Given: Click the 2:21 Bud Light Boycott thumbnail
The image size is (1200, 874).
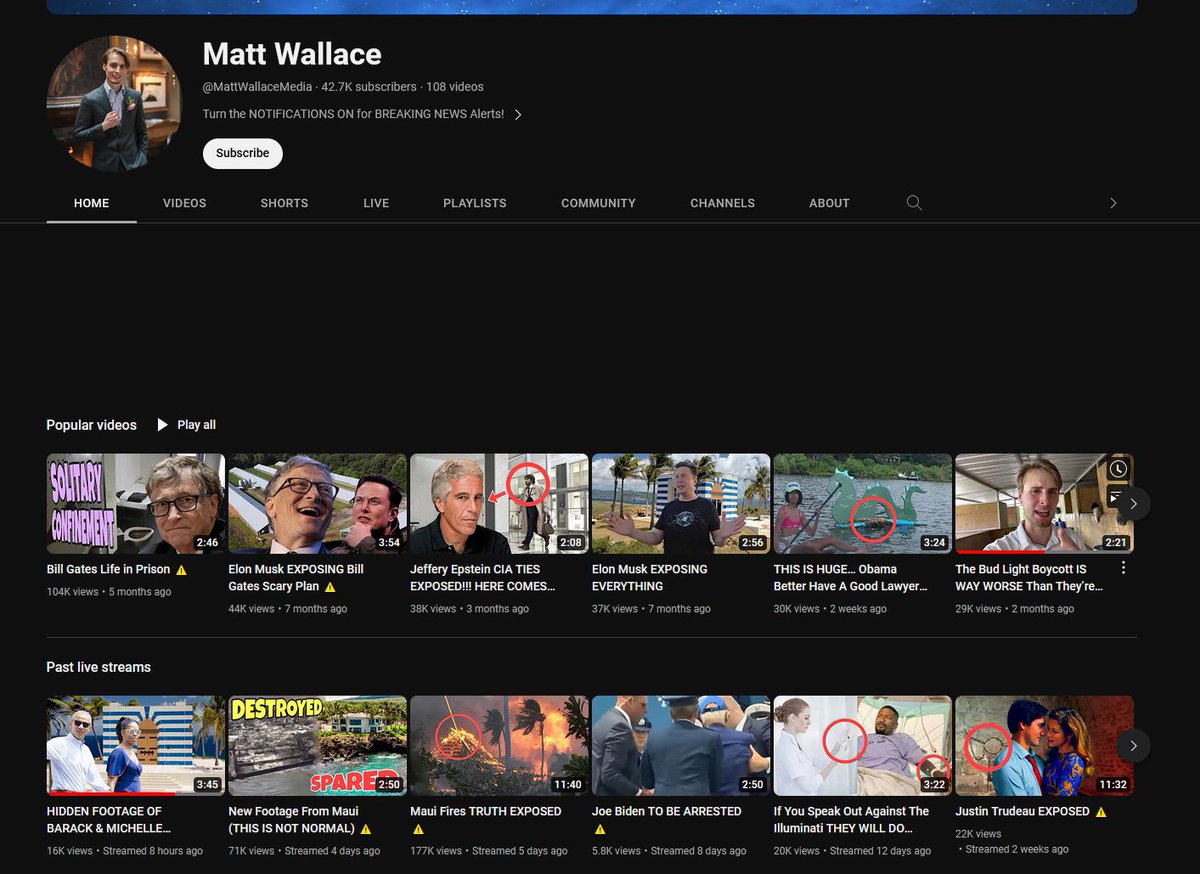Looking at the screenshot, I should (x=1044, y=504).
